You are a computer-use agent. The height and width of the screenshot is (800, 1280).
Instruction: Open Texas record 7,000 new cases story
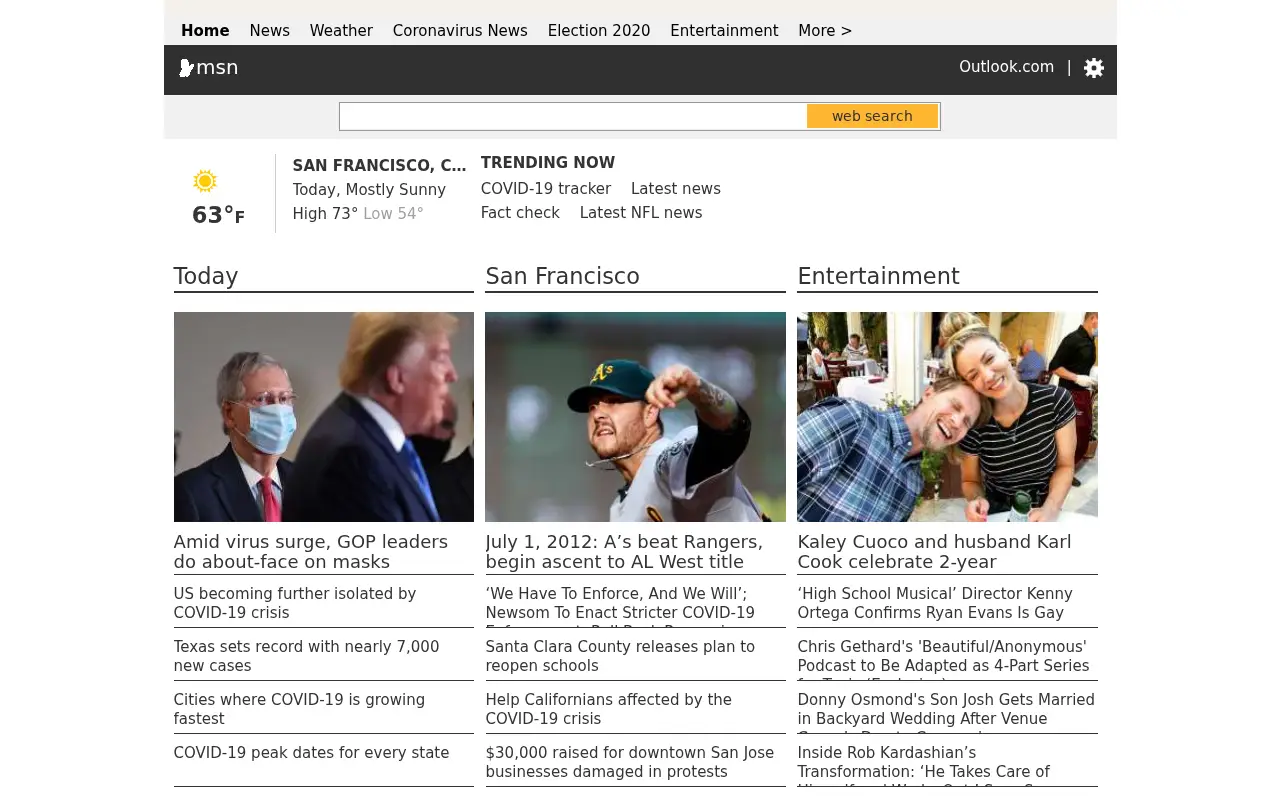(x=307, y=656)
